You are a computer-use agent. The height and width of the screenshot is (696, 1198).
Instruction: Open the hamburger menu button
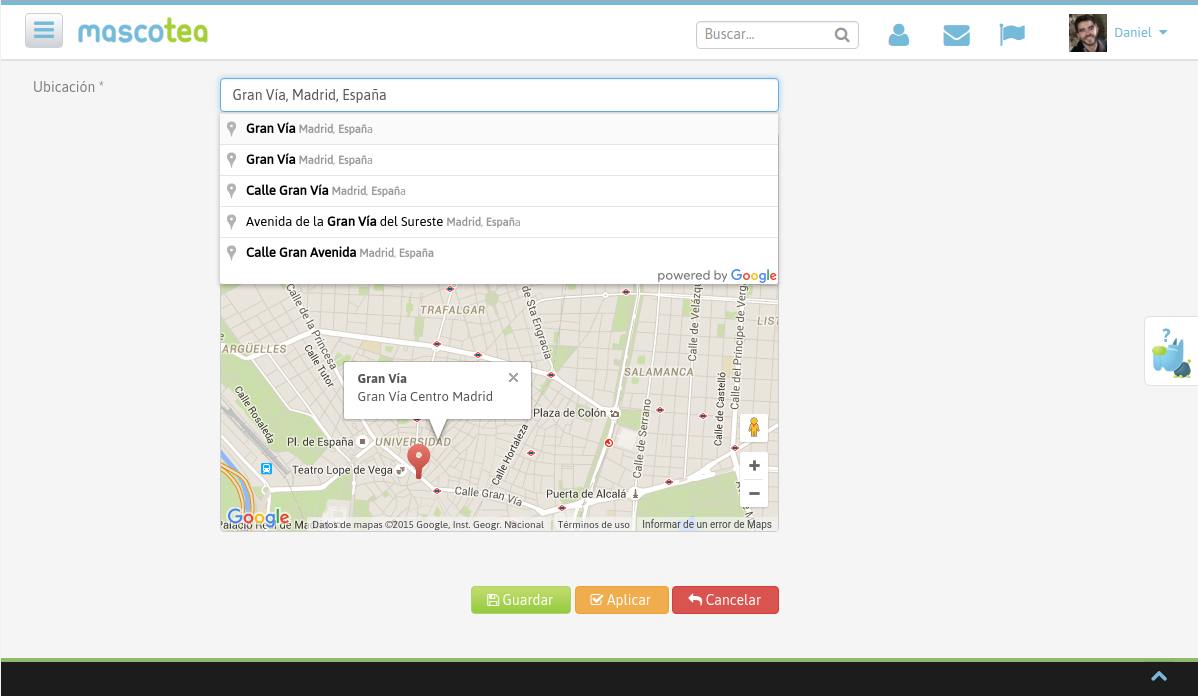click(x=44, y=31)
